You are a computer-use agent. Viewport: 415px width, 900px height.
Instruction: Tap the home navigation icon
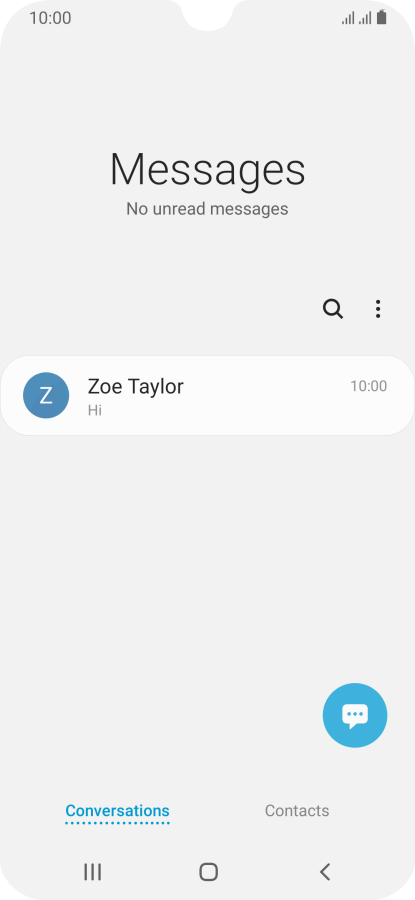(x=208, y=872)
